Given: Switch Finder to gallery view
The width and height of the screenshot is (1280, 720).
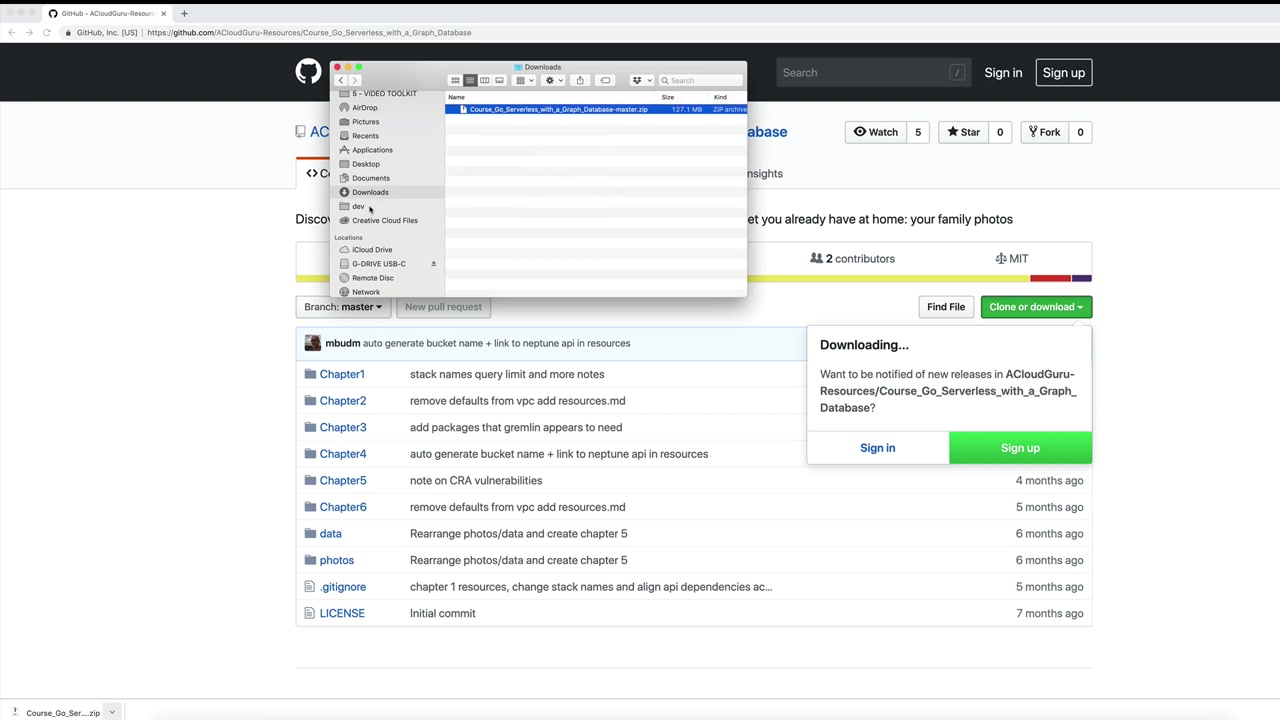Looking at the screenshot, I should (x=500, y=80).
